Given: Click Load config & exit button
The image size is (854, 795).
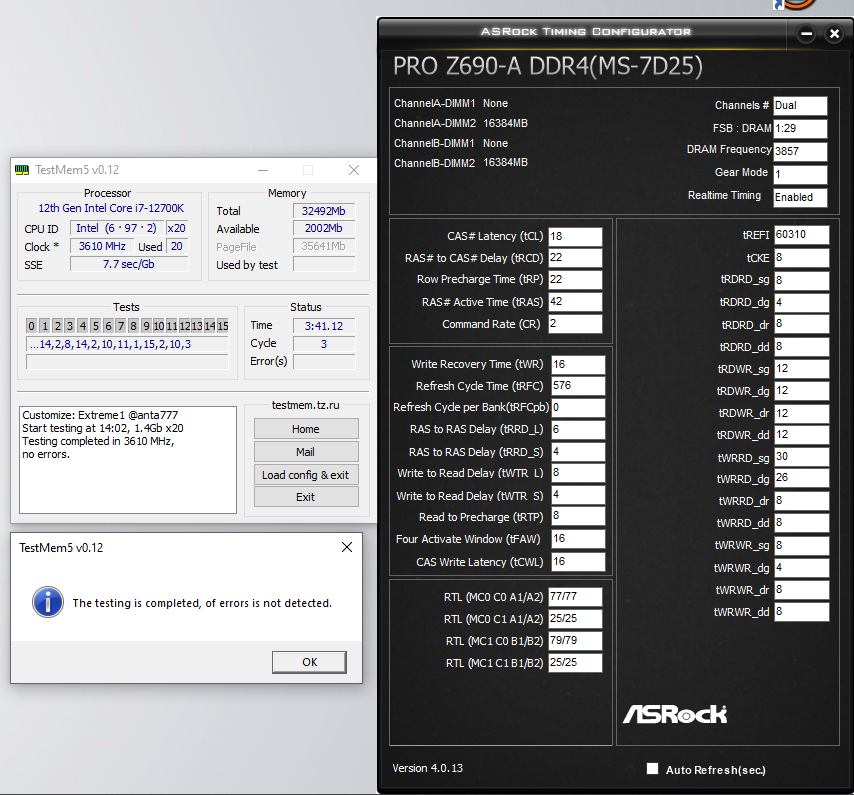Looking at the screenshot, I should pyautogui.click(x=305, y=475).
